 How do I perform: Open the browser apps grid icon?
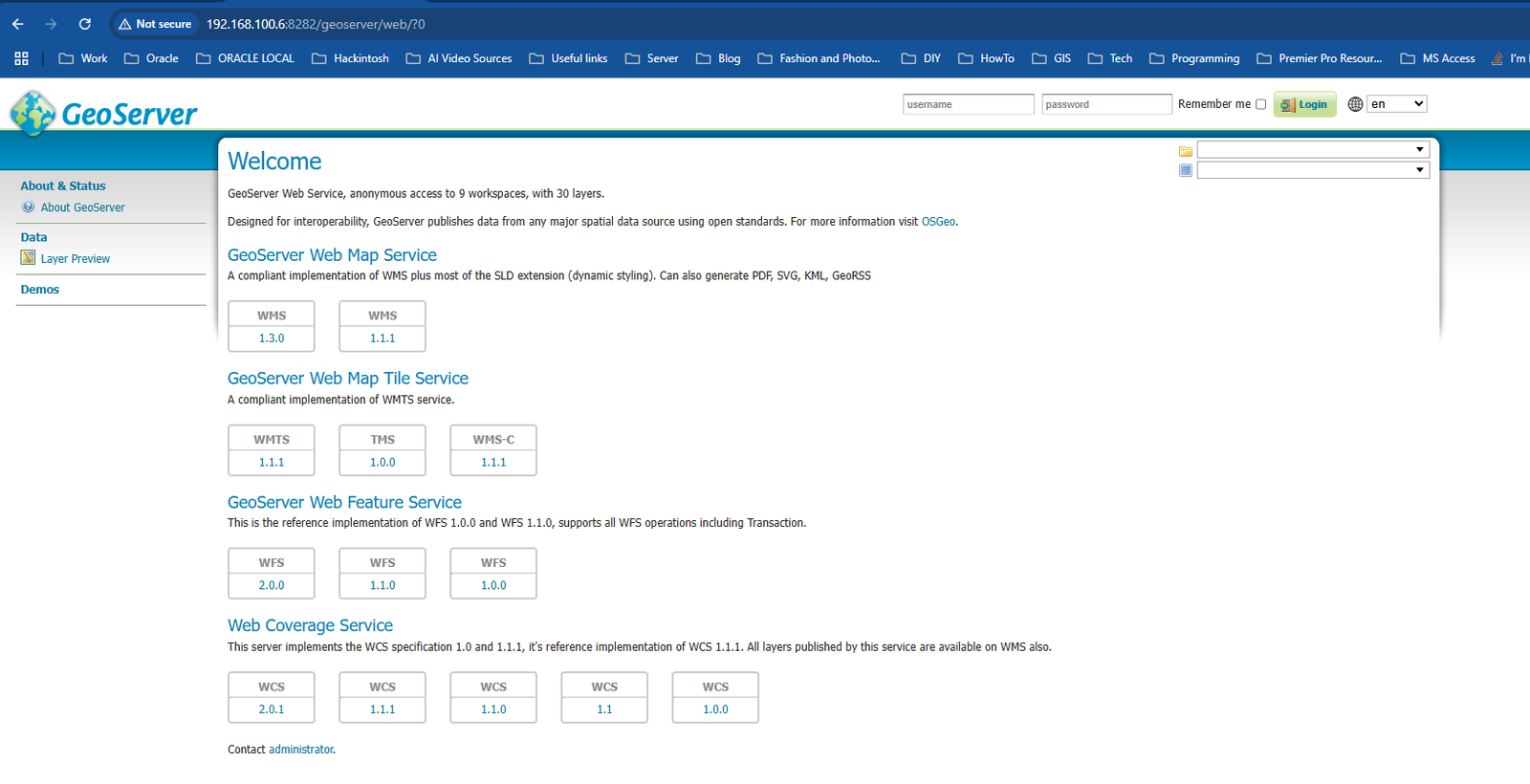(21, 58)
